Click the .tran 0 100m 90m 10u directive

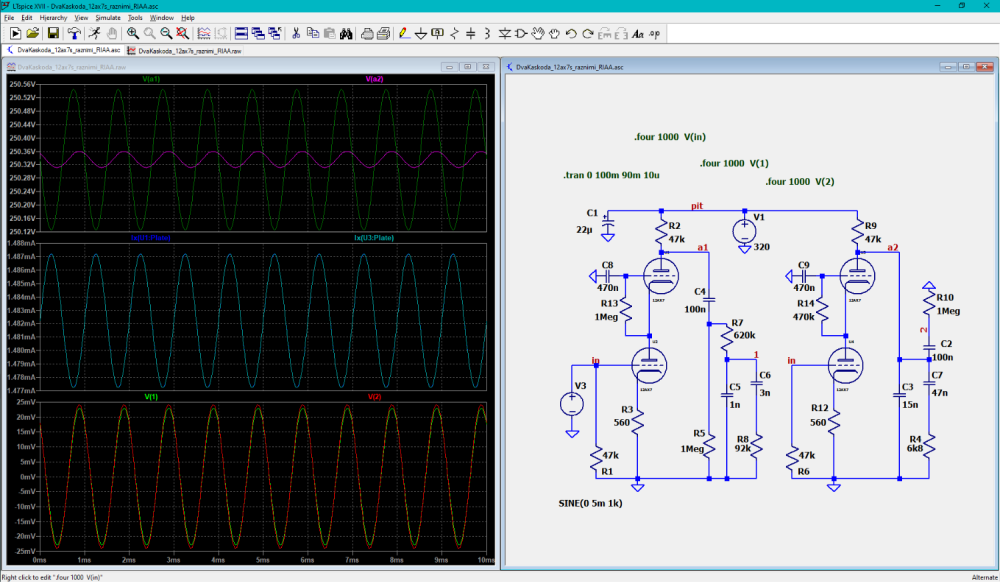(x=611, y=175)
